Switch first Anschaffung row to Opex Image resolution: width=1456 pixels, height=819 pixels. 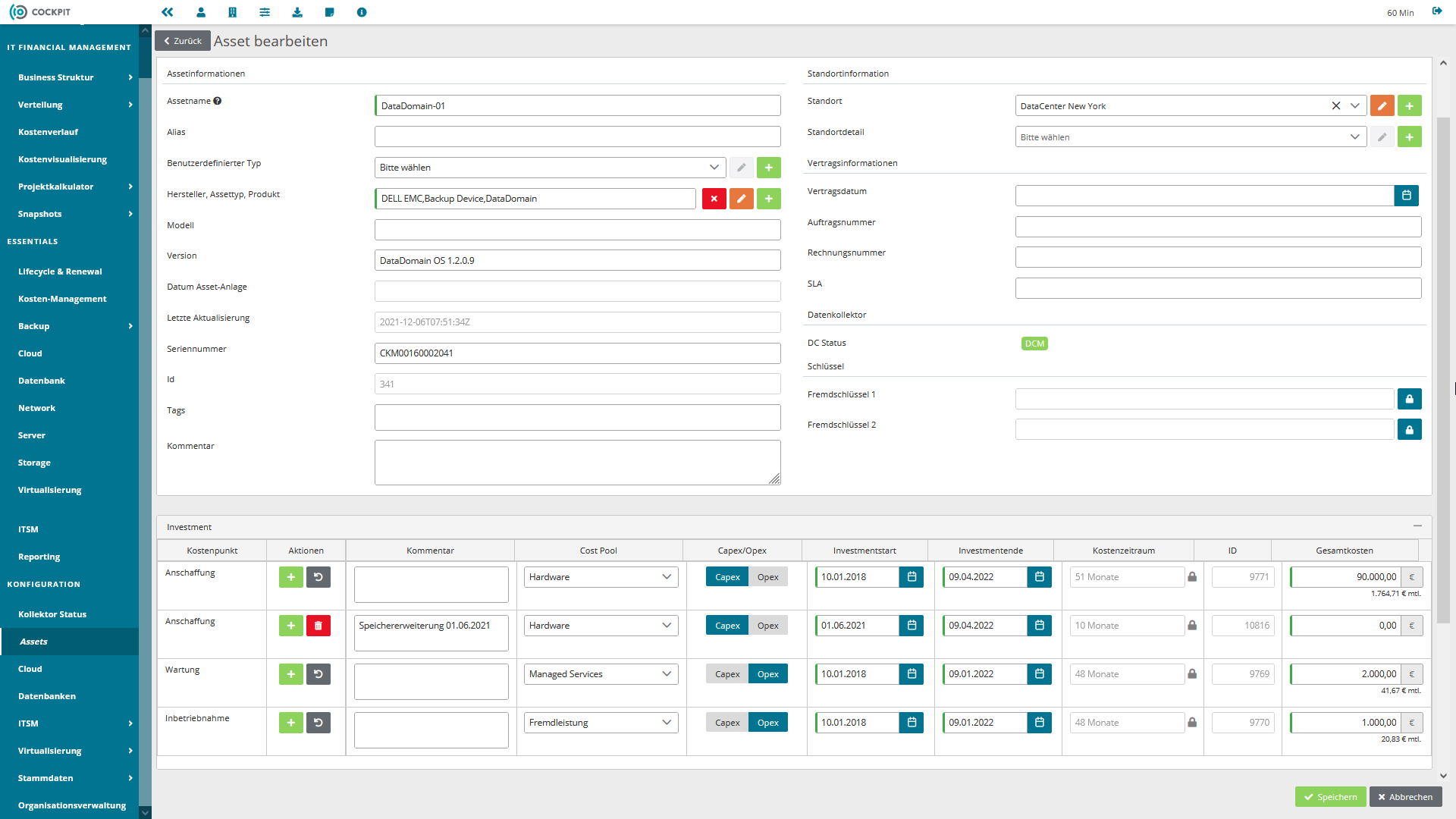pyautogui.click(x=767, y=577)
